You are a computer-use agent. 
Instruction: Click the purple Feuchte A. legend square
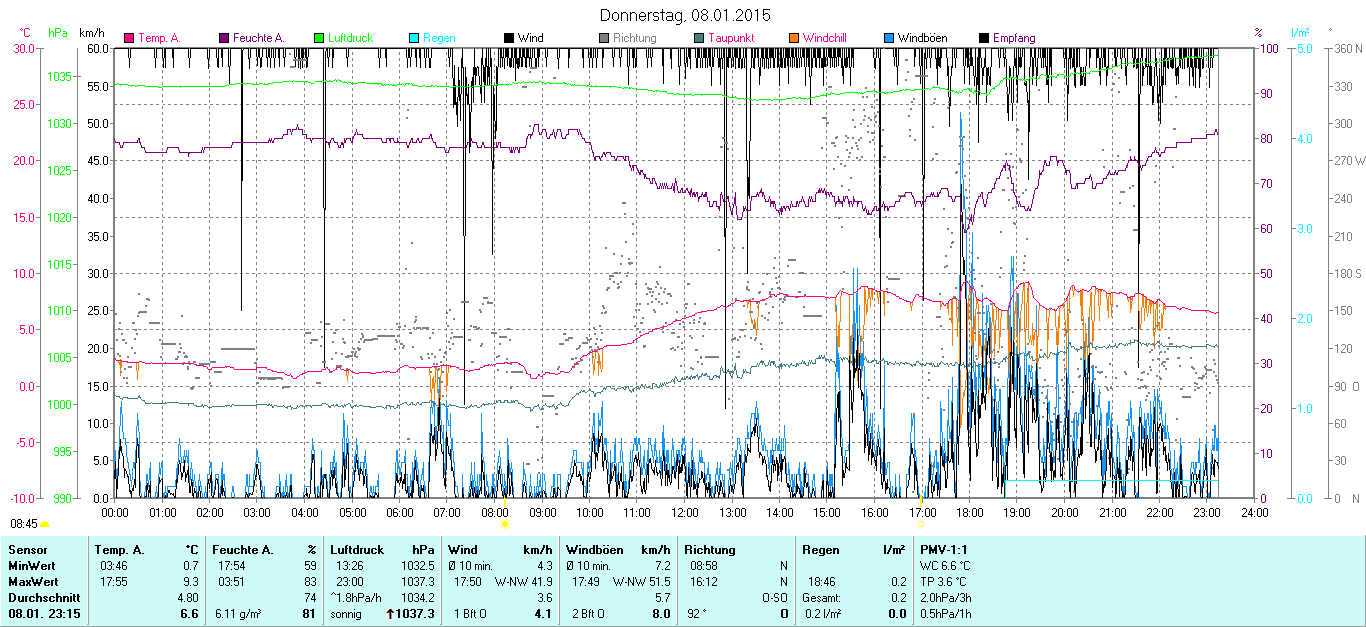tap(224, 38)
